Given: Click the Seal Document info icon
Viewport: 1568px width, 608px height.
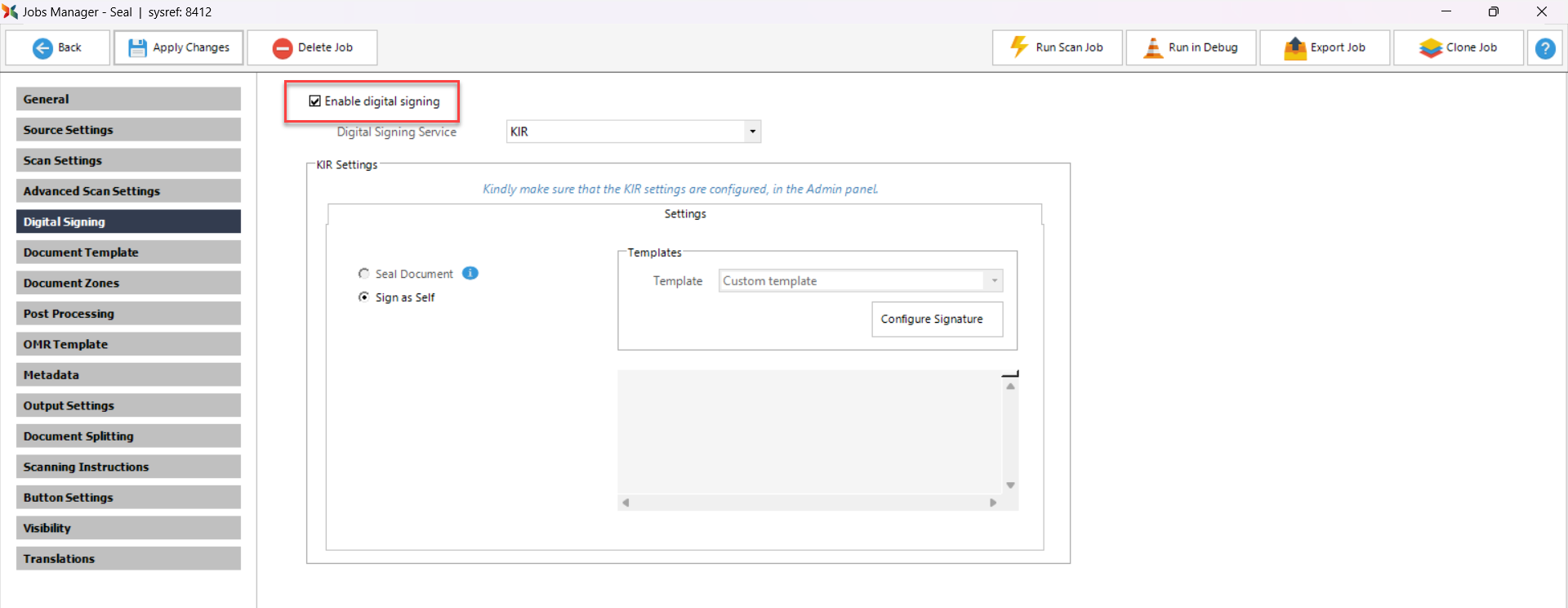Looking at the screenshot, I should [x=470, y=273].
